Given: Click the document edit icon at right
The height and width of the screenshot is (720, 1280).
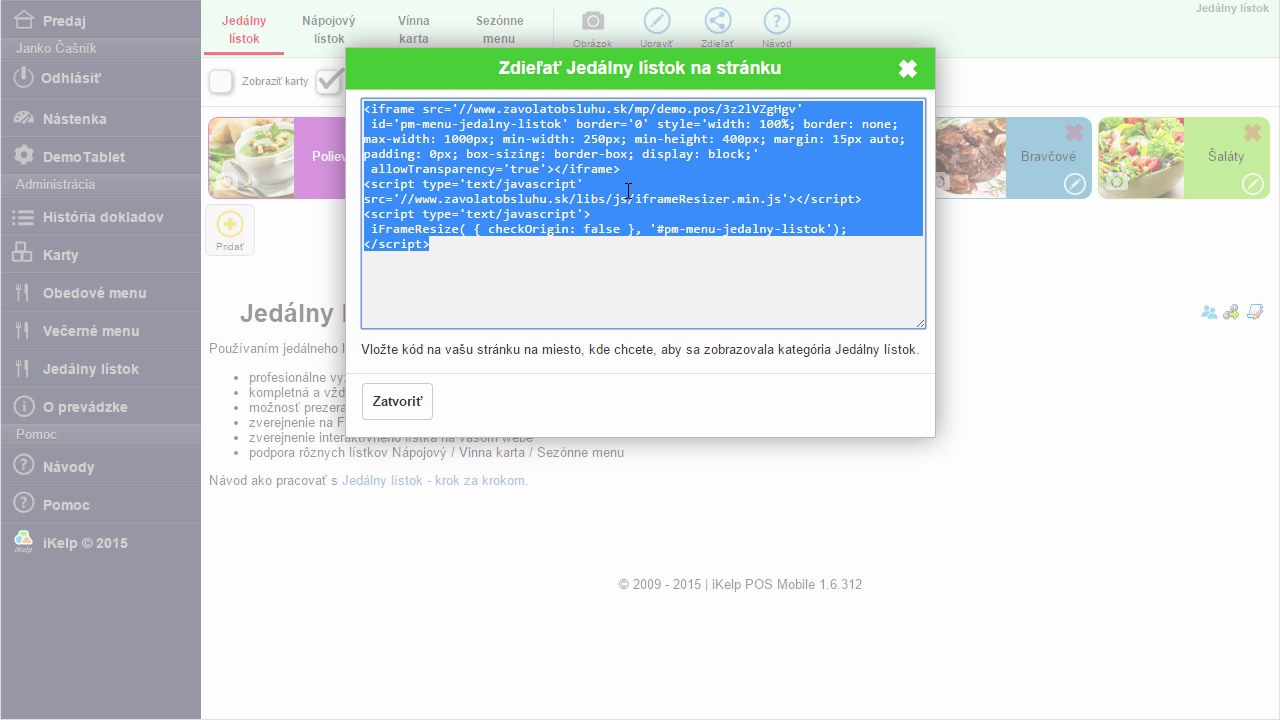Looking at the screenshot, I should pos(1256,312).
